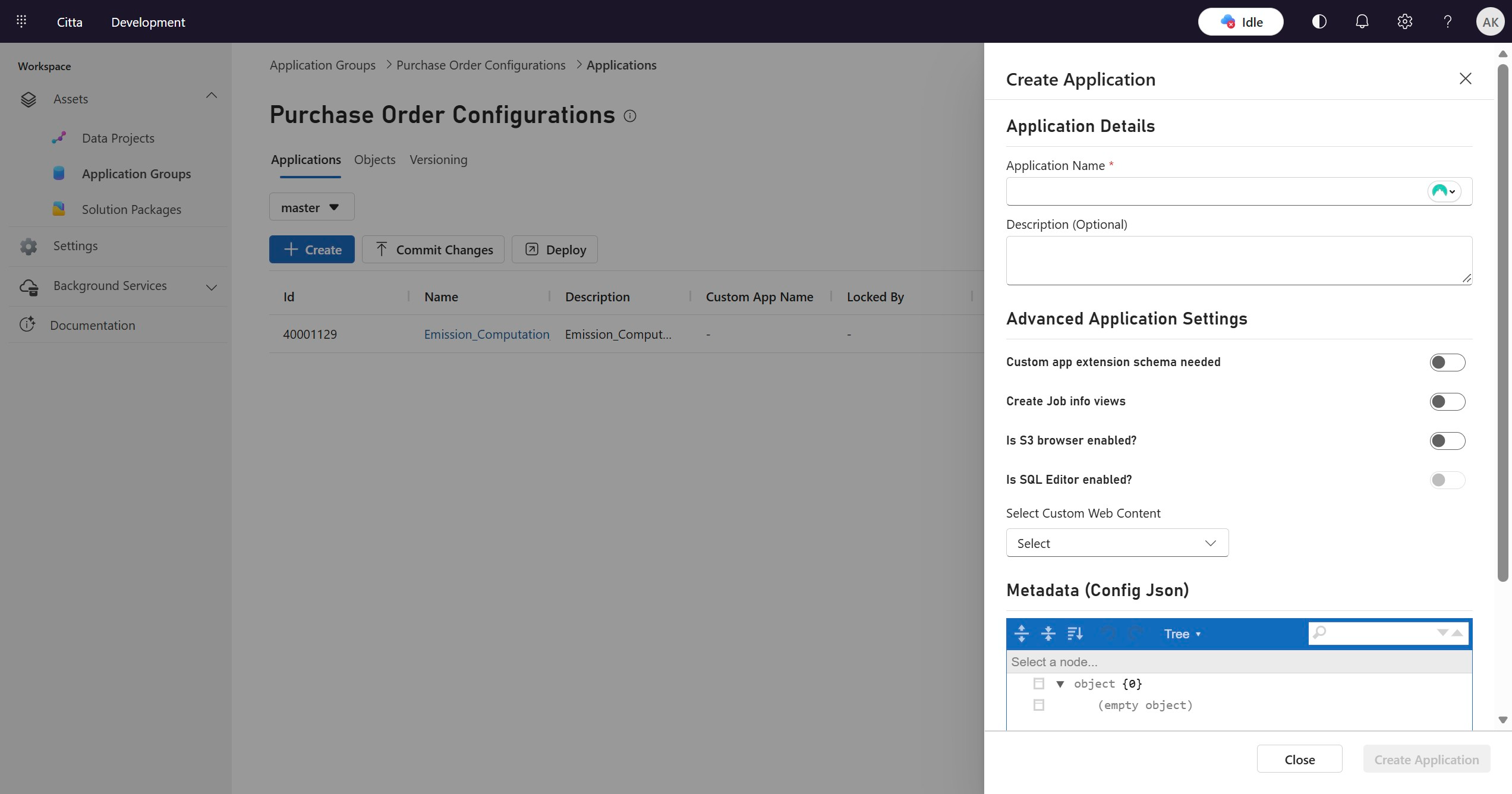The image size is (1512, 794).
Task: Click the sort contents icon in JSON editor
Action: (x=1075, y=634)
